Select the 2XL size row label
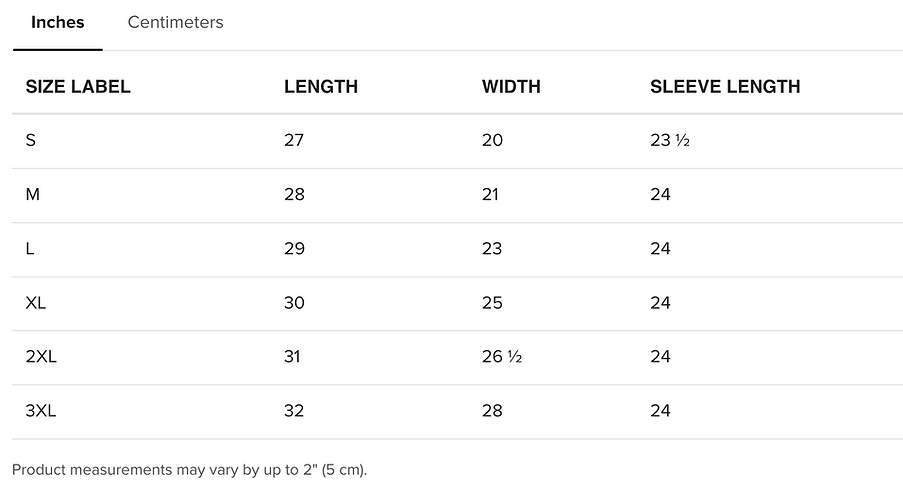The image size is (903, 493). [41, 357]
